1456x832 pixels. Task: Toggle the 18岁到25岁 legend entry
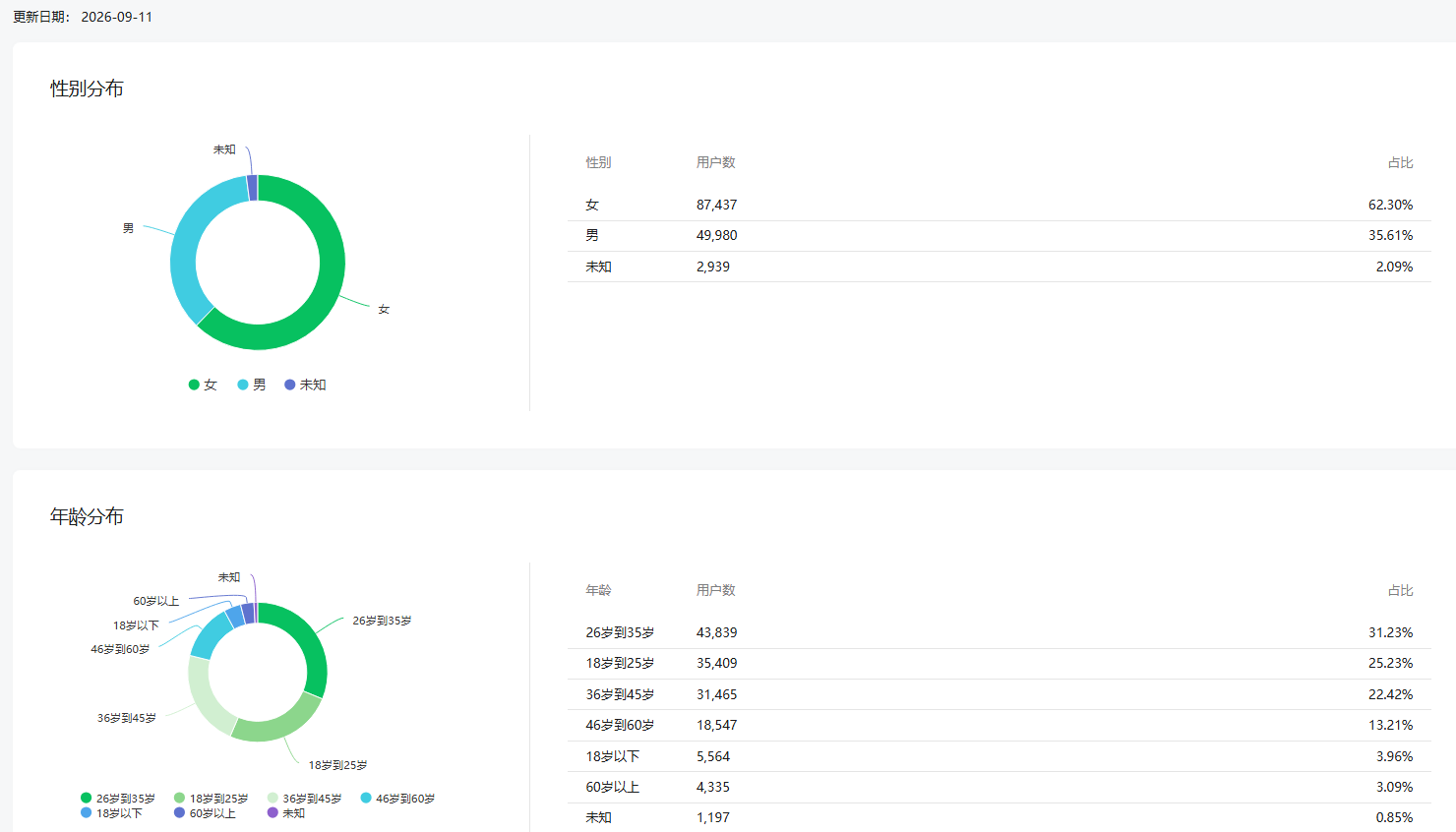pyautogui.click(x=212, y=799)
